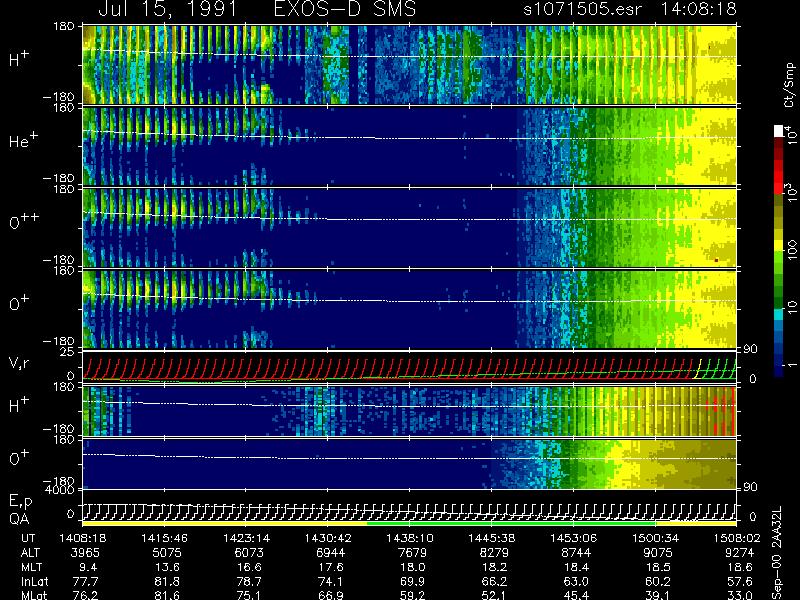Viewport: 800px width, 600px height.
Task: Click the yellow QA bar segment at left
Action: coord(224,523)
